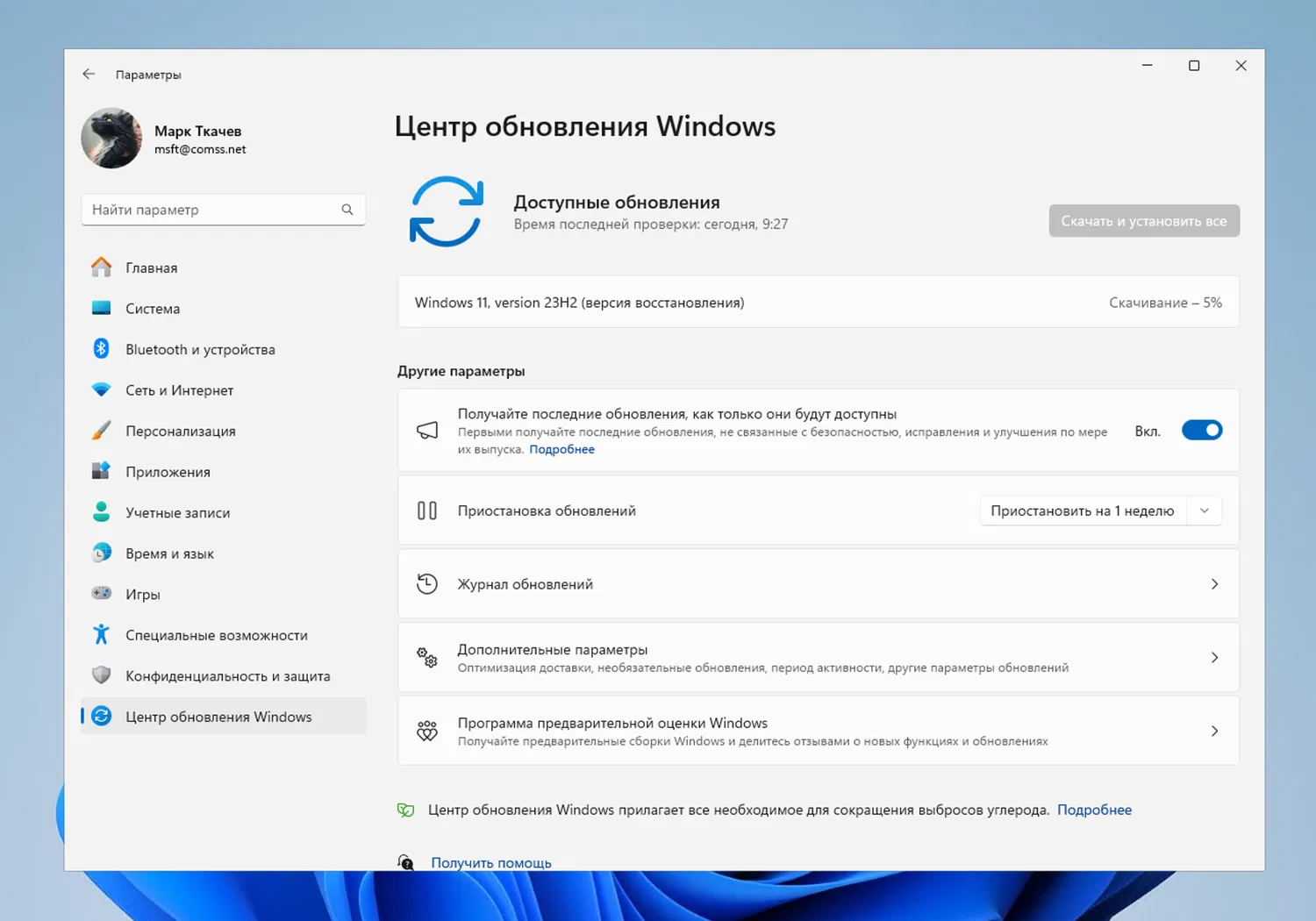Click the back arrow in Settings header
The image size is (1316, 921).
(89, 75)
